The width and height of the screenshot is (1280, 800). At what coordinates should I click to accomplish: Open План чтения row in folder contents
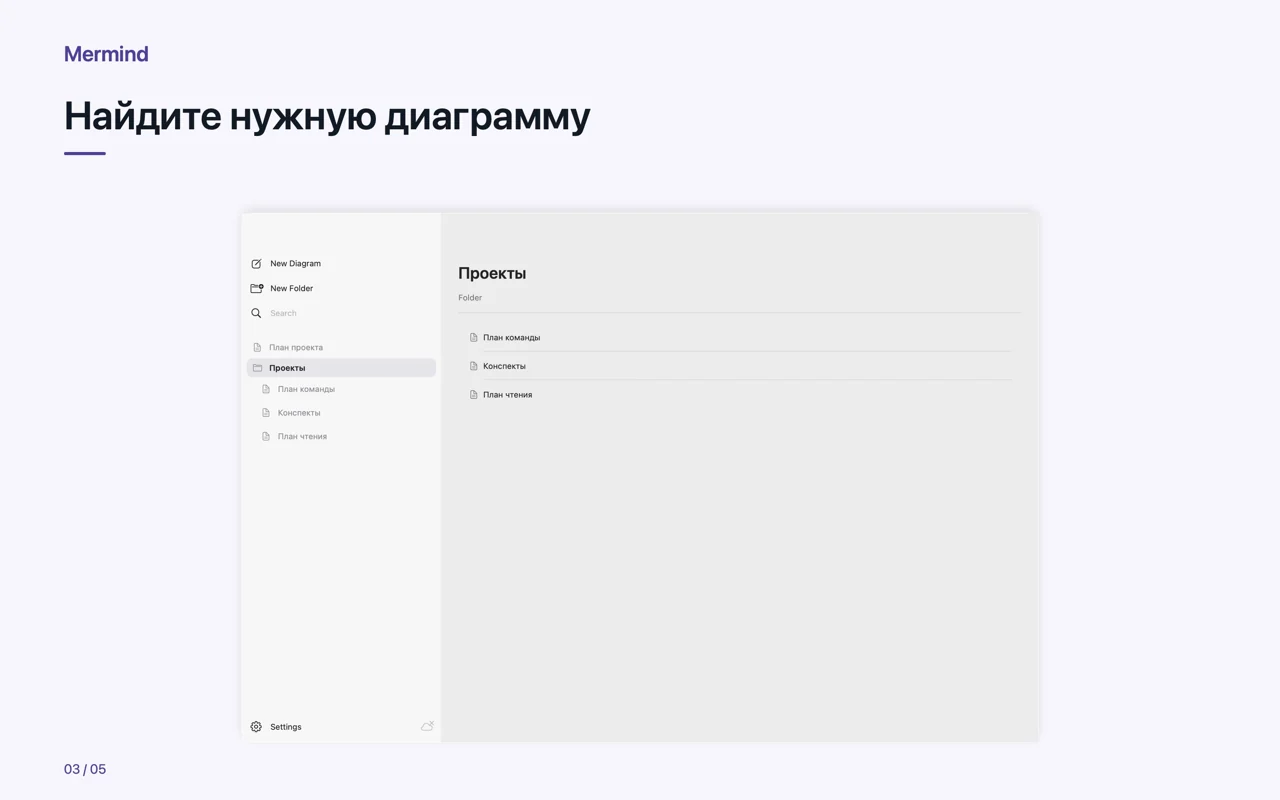click(739, 395)
